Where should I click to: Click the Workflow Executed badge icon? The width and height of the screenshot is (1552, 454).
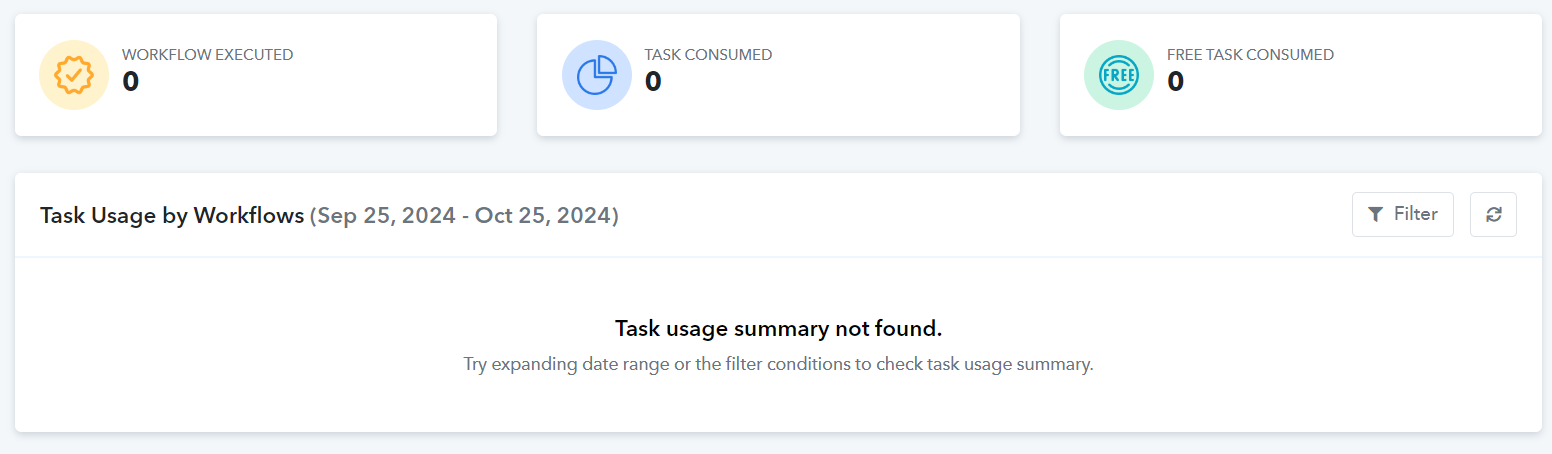pos(73,75)
